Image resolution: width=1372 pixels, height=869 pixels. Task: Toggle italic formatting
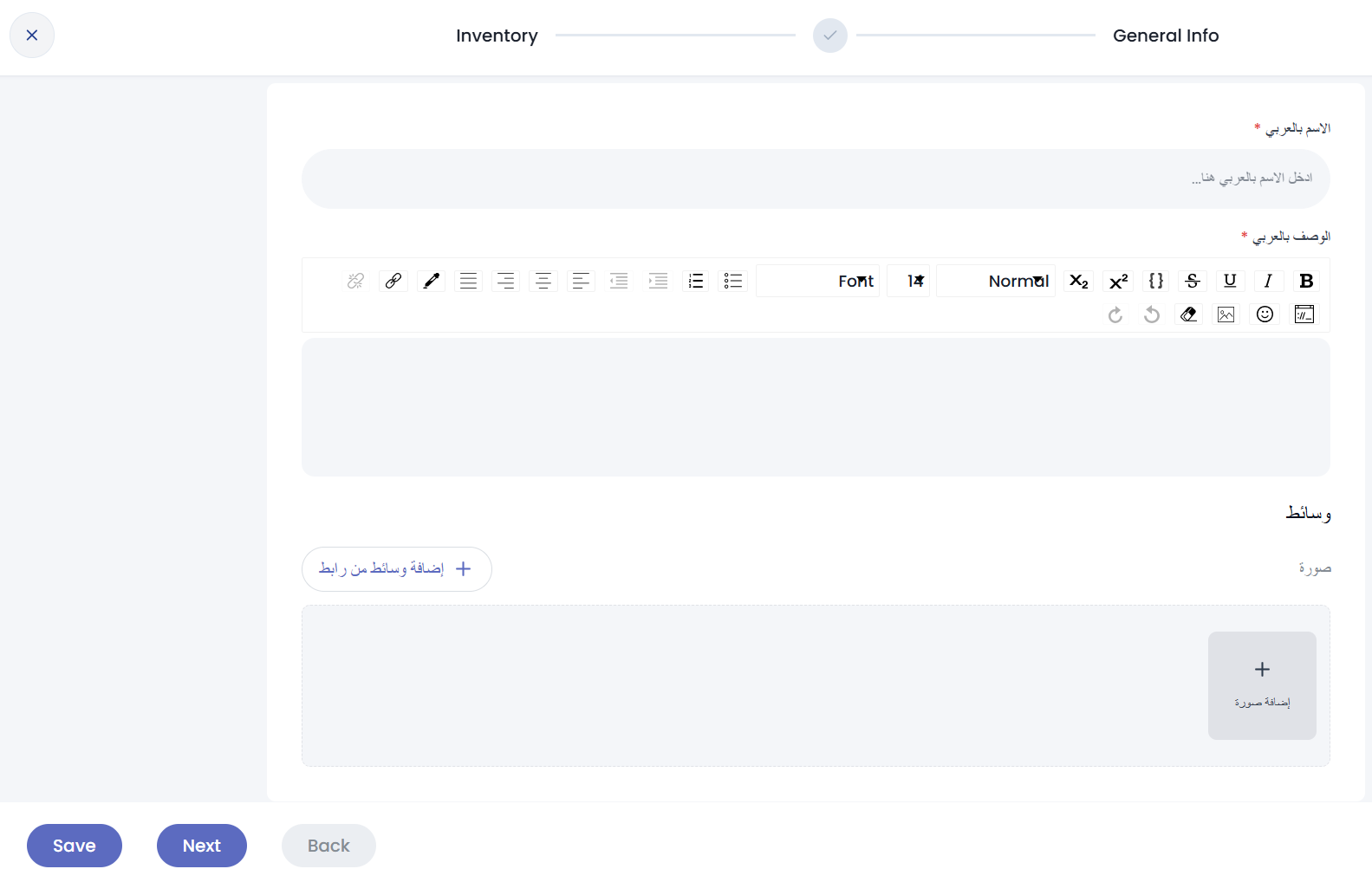1268,281
